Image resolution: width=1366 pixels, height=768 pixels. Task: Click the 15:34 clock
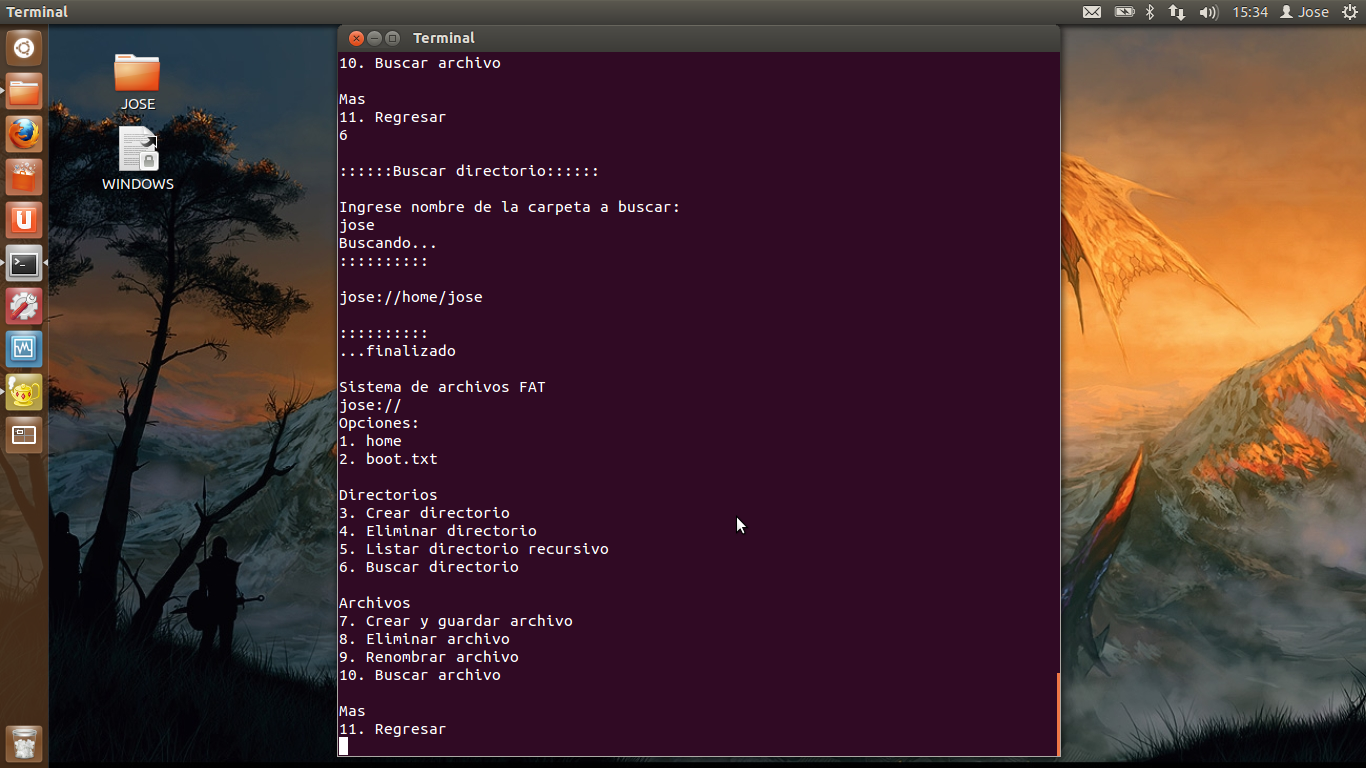(1250, 12)
